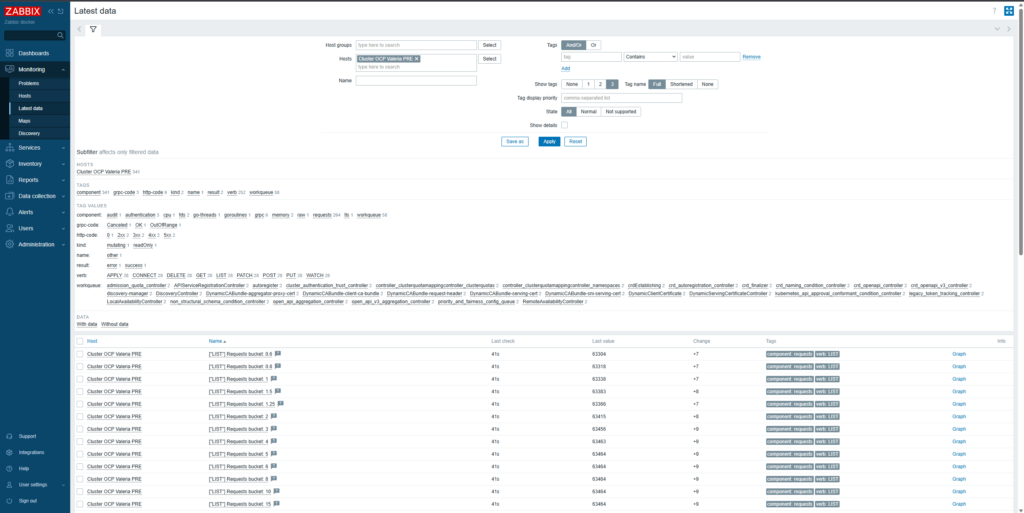Click Sign out in the sidebar
This screenshot has width=1024, height=513.
[x=28, y=501]
